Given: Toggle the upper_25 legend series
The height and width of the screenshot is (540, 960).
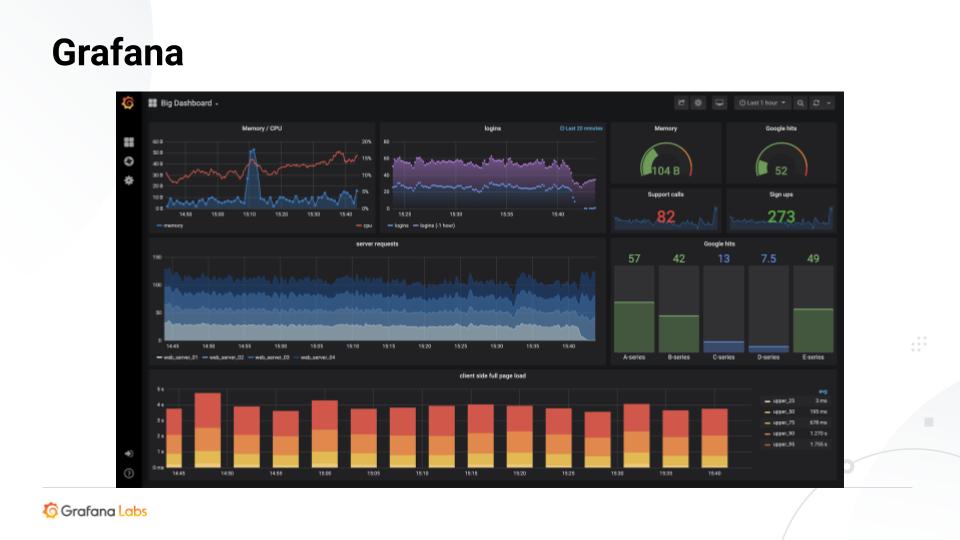Looking at the screenshot, I should tap(782, 400).
